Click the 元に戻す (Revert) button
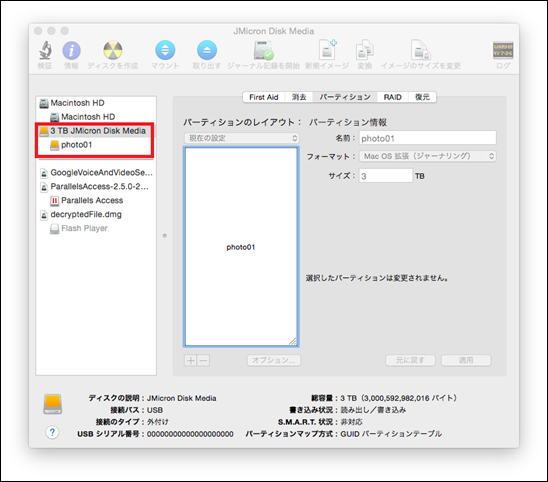This screenshot has width=548, height=482. coord(410,360)
